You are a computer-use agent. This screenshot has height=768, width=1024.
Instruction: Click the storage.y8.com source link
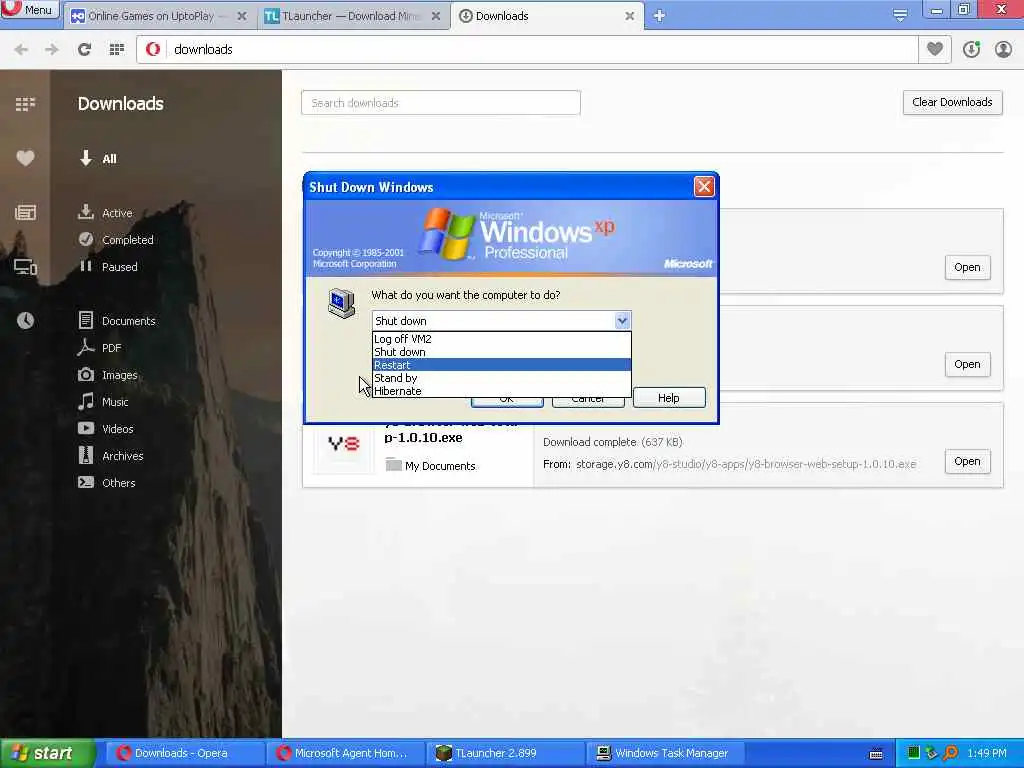tap(746, 464)
